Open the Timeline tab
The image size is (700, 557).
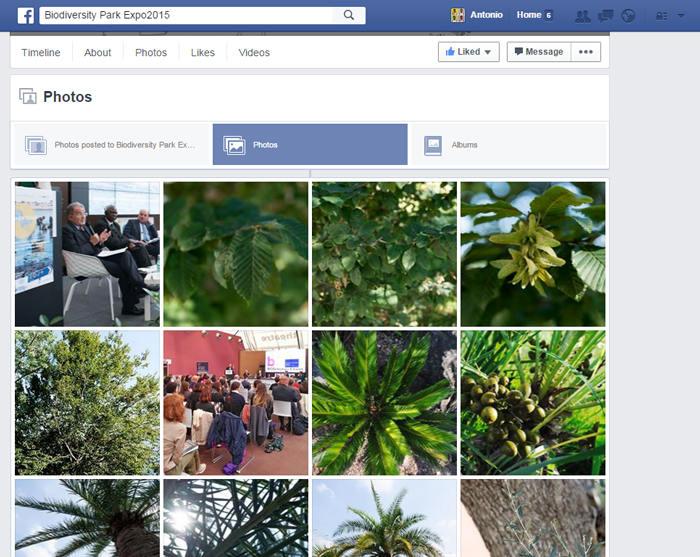pos(41,53)
